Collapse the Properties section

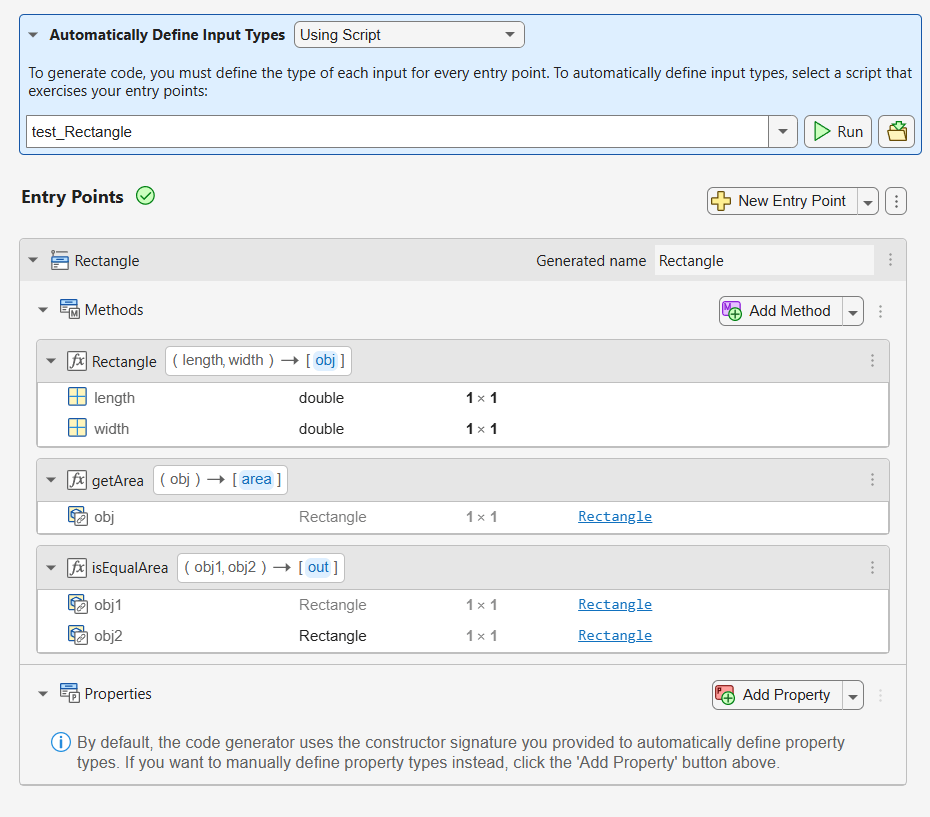click(43, 694)
